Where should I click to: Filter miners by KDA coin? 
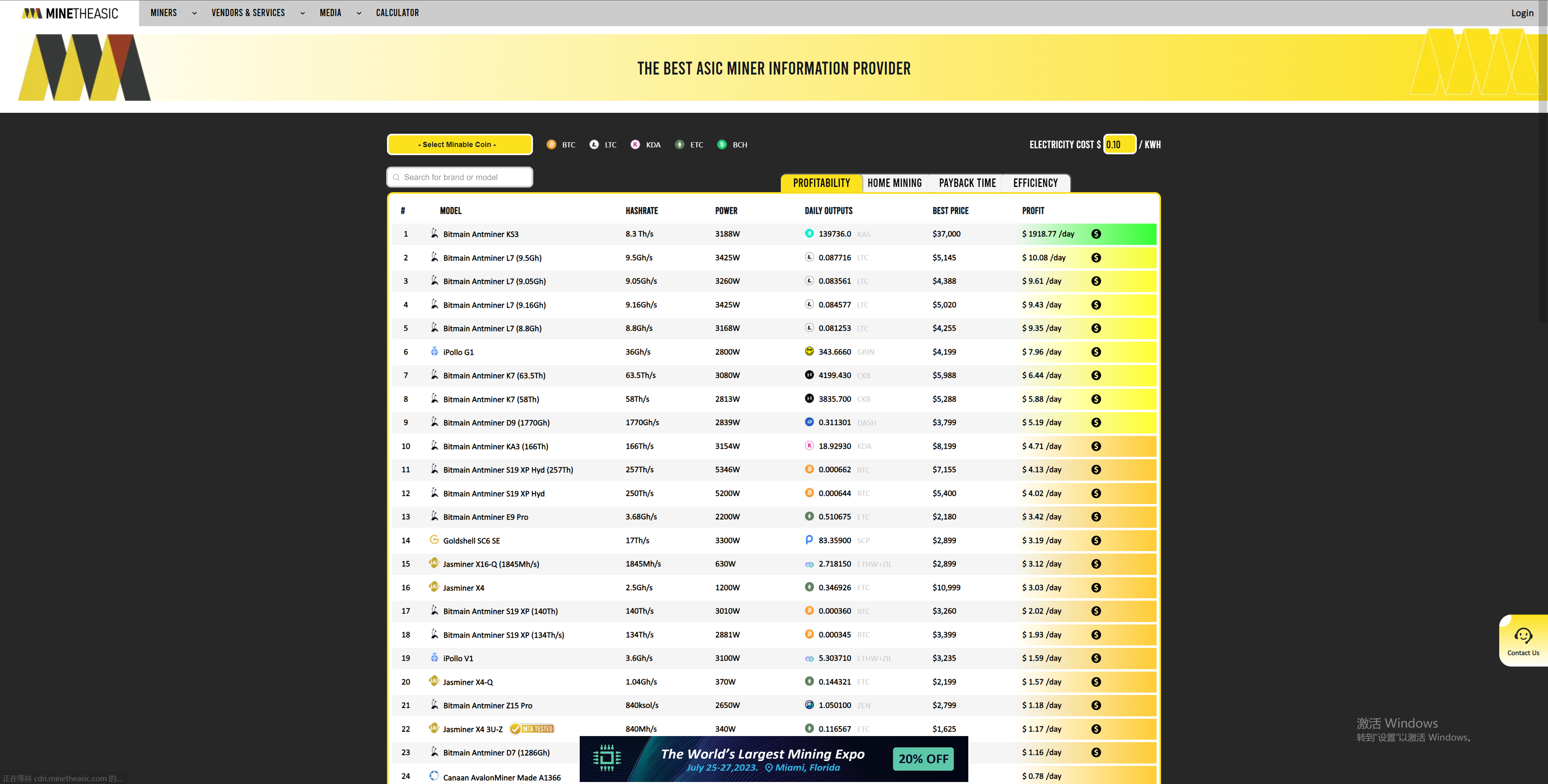(x=646, y=145)
